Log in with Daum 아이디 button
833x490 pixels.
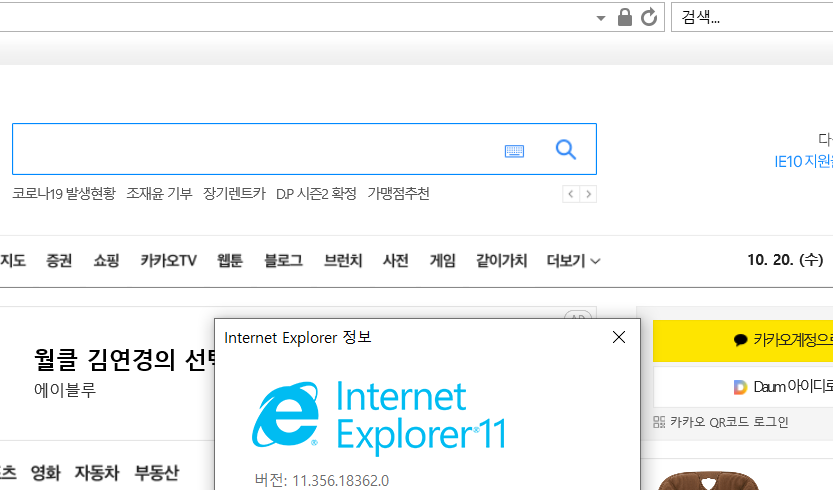coord(743,387)
